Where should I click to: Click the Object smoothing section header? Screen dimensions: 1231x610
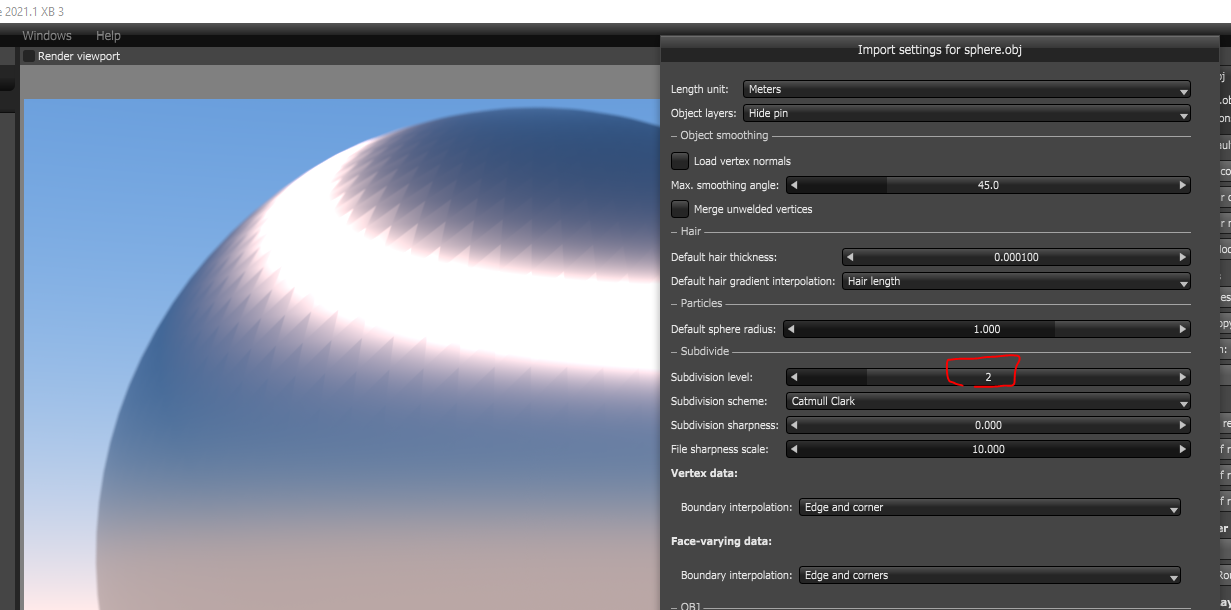click(x=724, y=135)
